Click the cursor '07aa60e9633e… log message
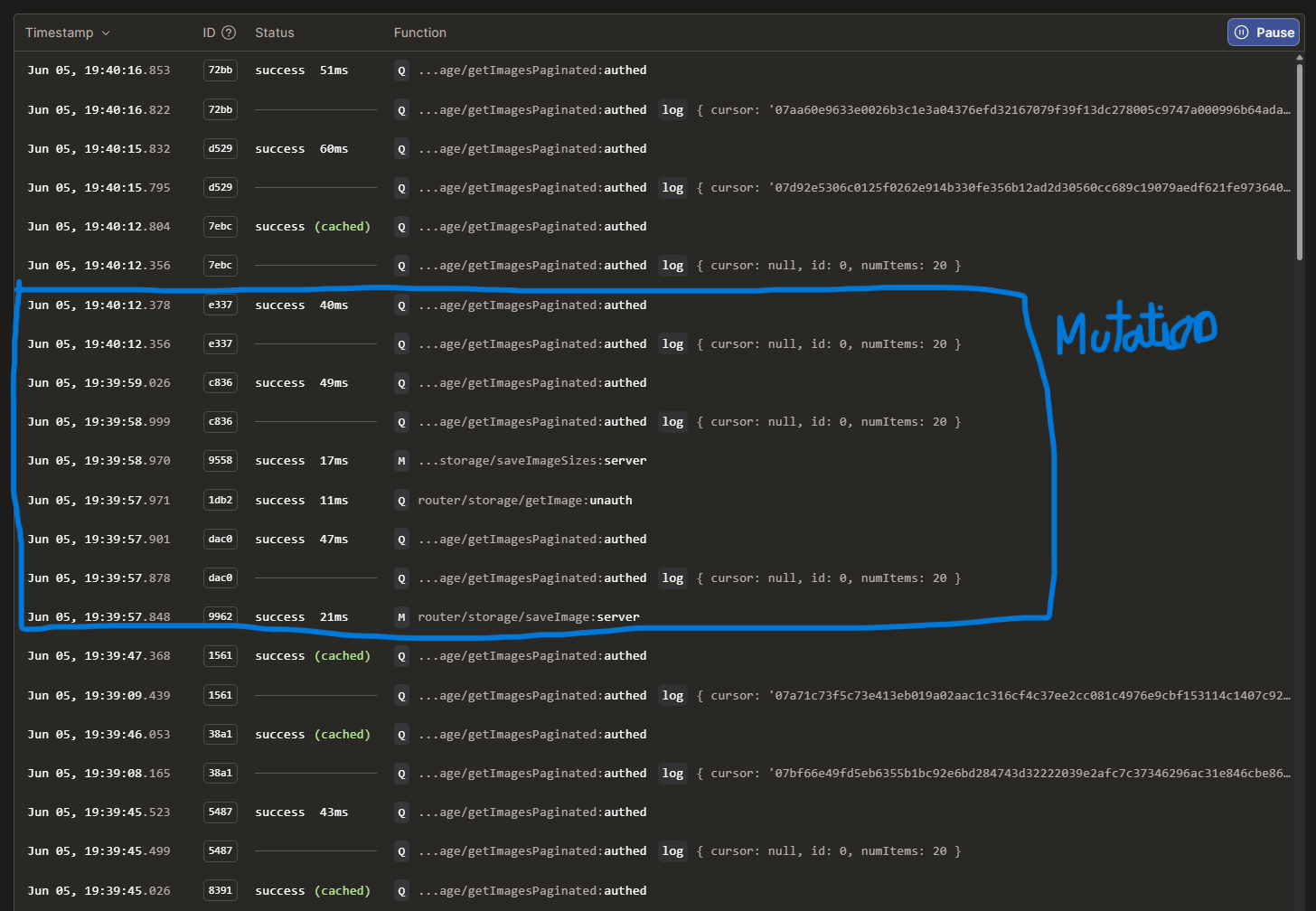The height and width of the screenshot is (911, 1316). (993, 110)
